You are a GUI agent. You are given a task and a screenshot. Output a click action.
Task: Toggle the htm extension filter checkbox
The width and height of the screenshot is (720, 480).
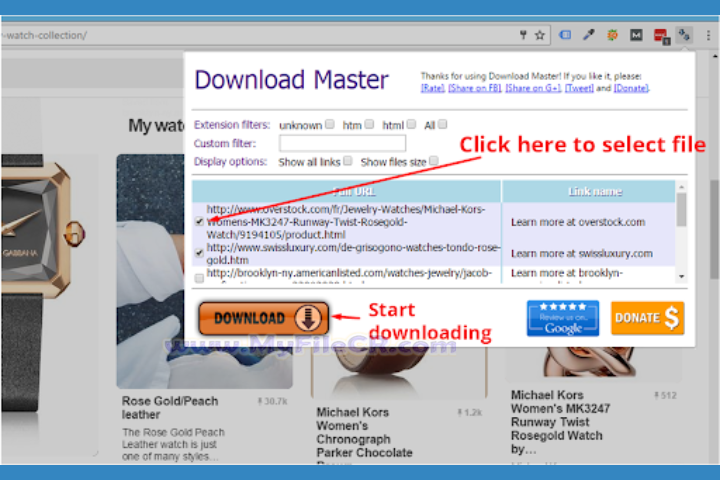(x=369, y=124)
